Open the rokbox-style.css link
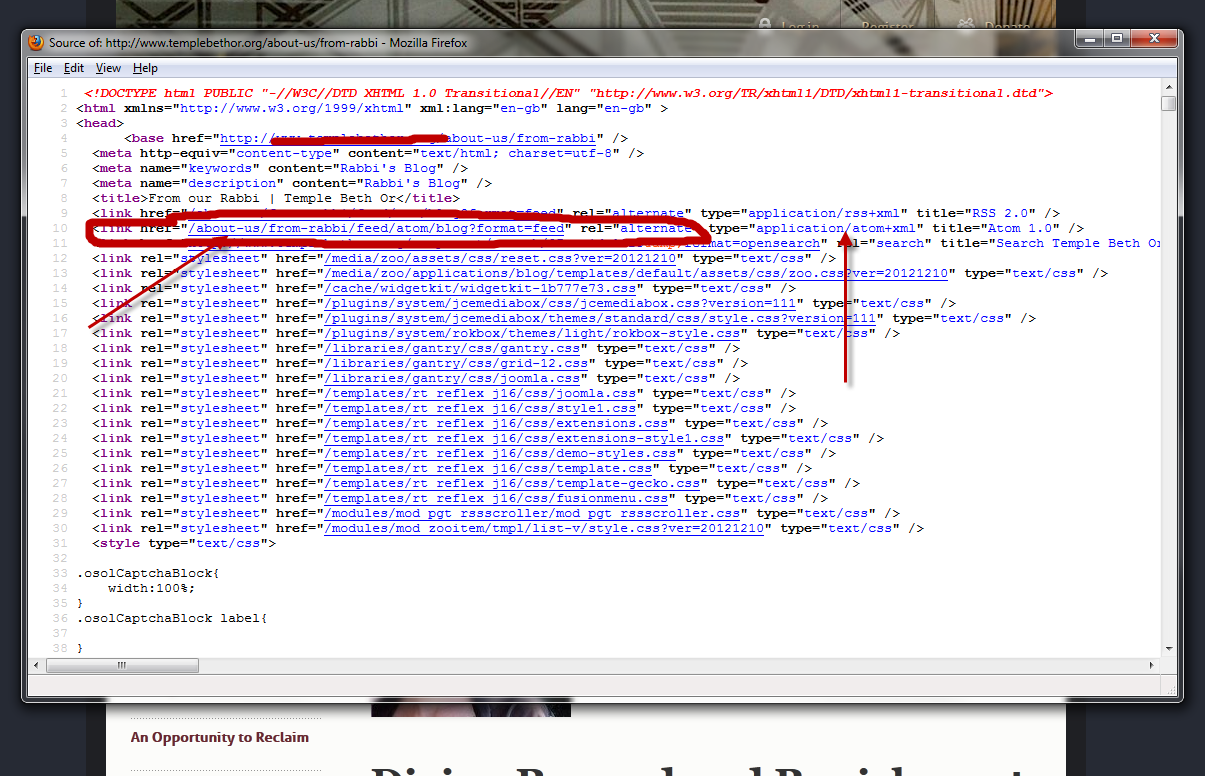The width and height of the screenshot is (1205, 776). 533,333
